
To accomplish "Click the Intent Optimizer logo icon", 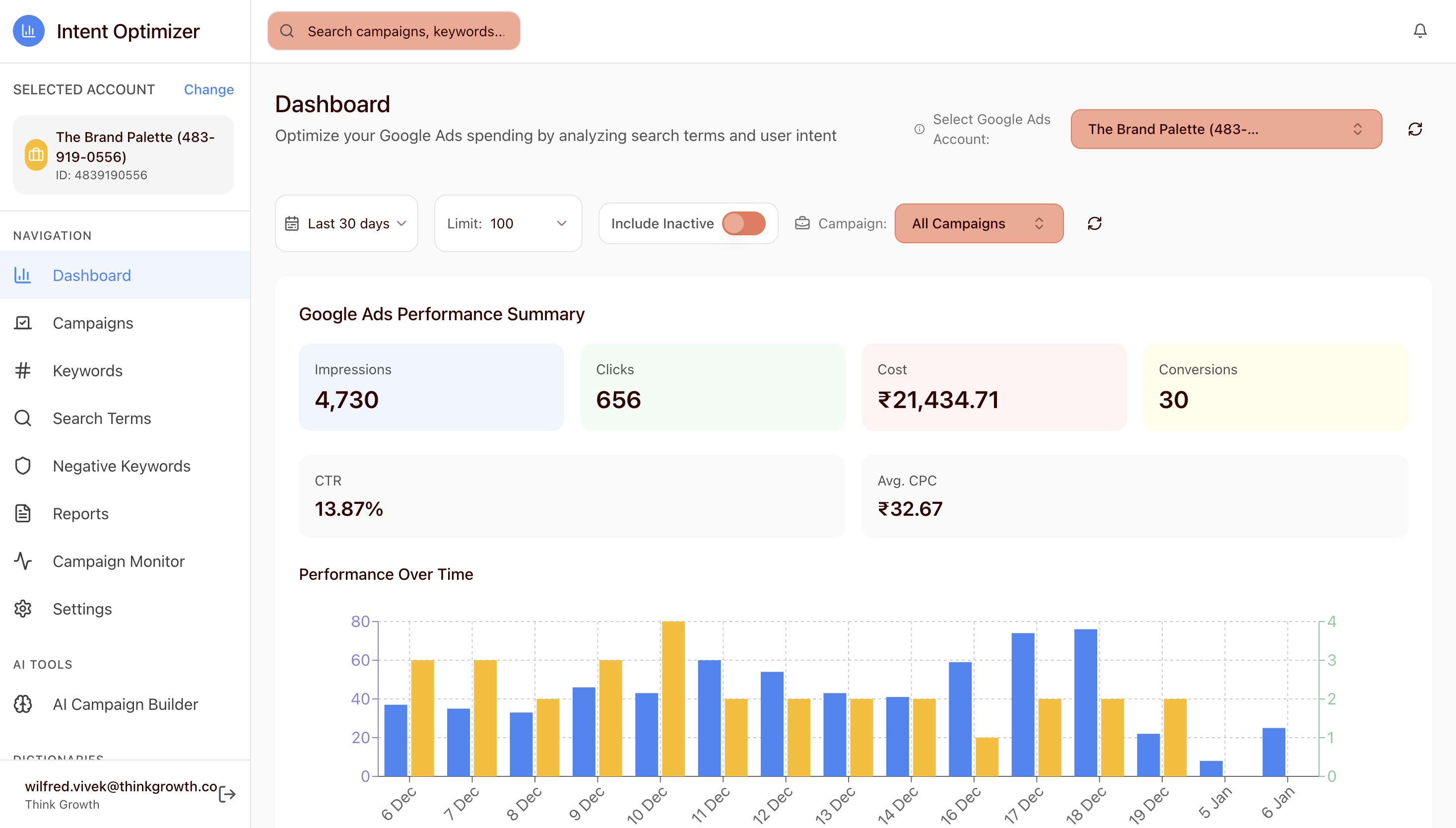I will tap(28, 31).
